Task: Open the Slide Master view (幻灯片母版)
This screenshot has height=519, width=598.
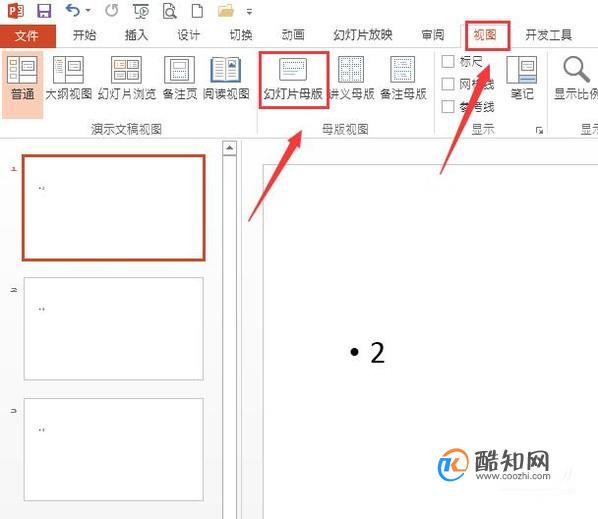Action: (x=293, y=79)
